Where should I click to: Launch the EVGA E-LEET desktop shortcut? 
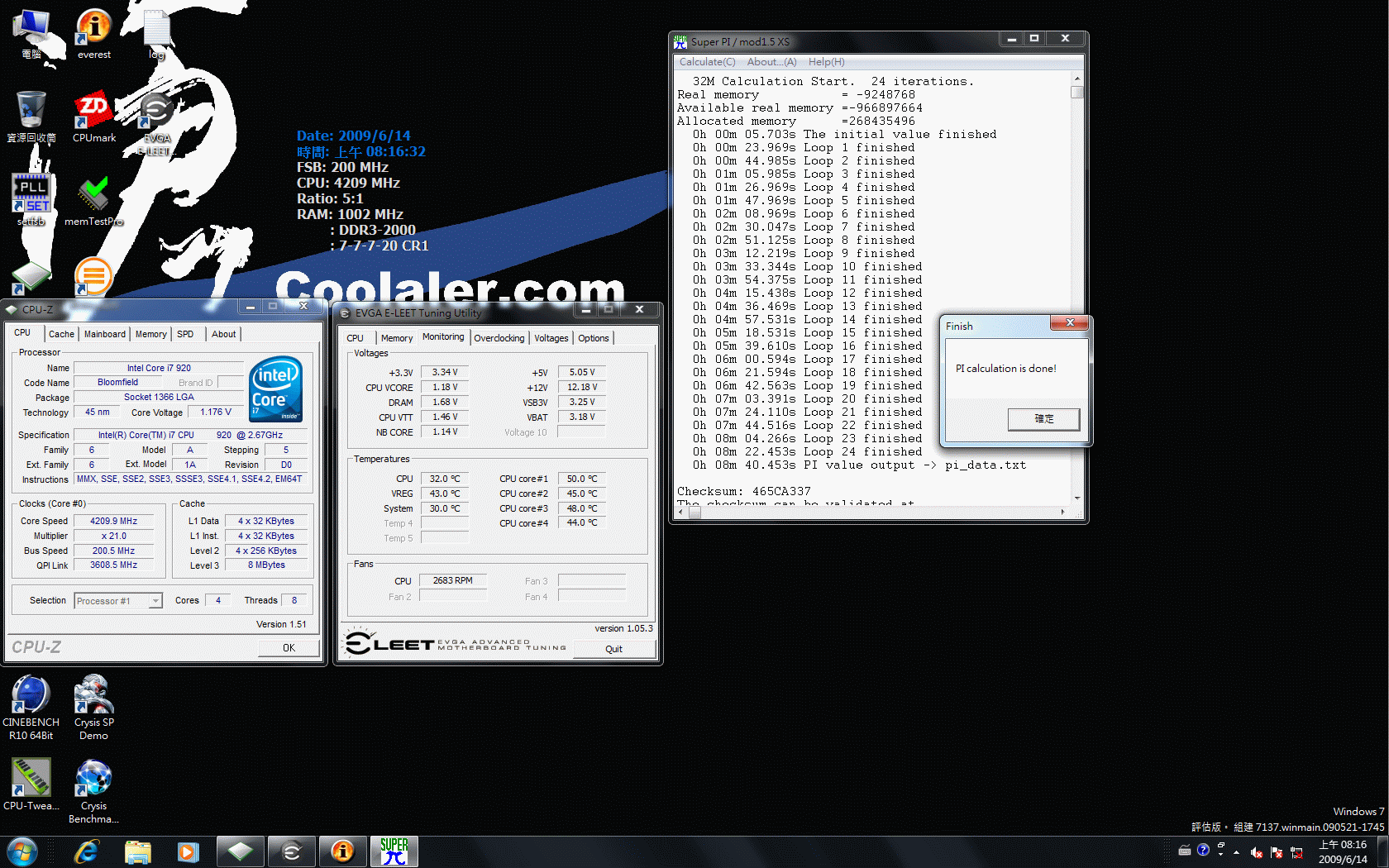click(x=157, y=124)
